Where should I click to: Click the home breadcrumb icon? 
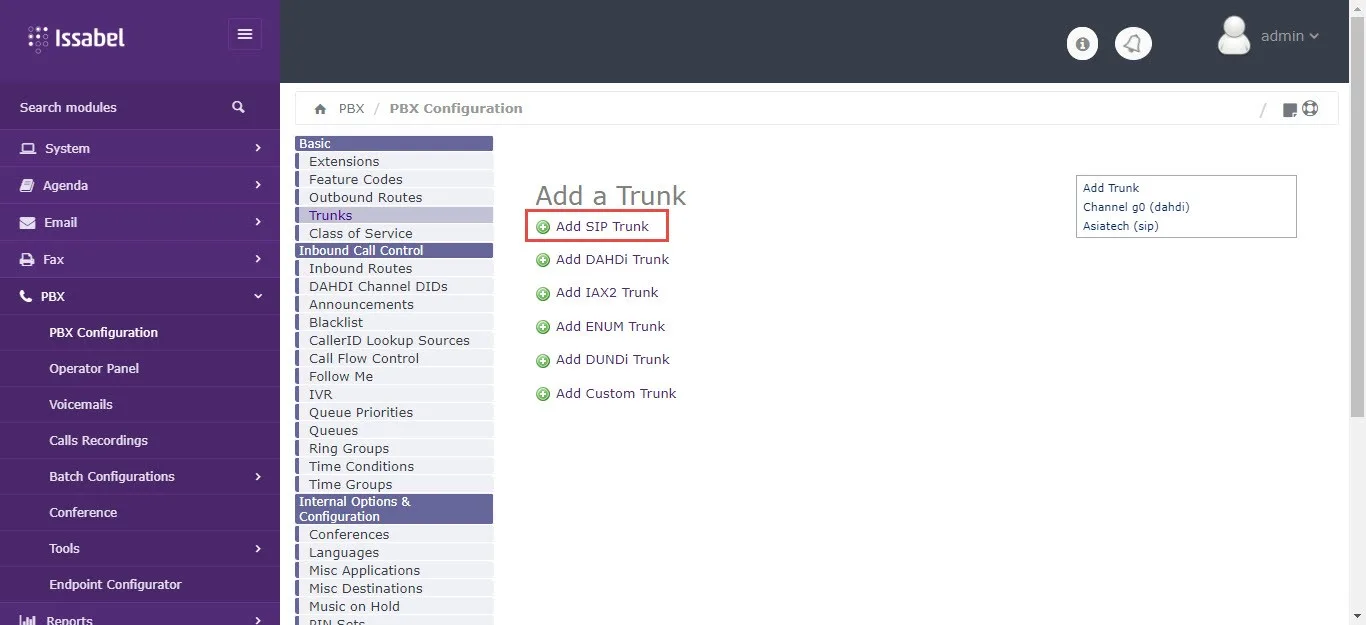pyautogui.click(x=320, y=109)
